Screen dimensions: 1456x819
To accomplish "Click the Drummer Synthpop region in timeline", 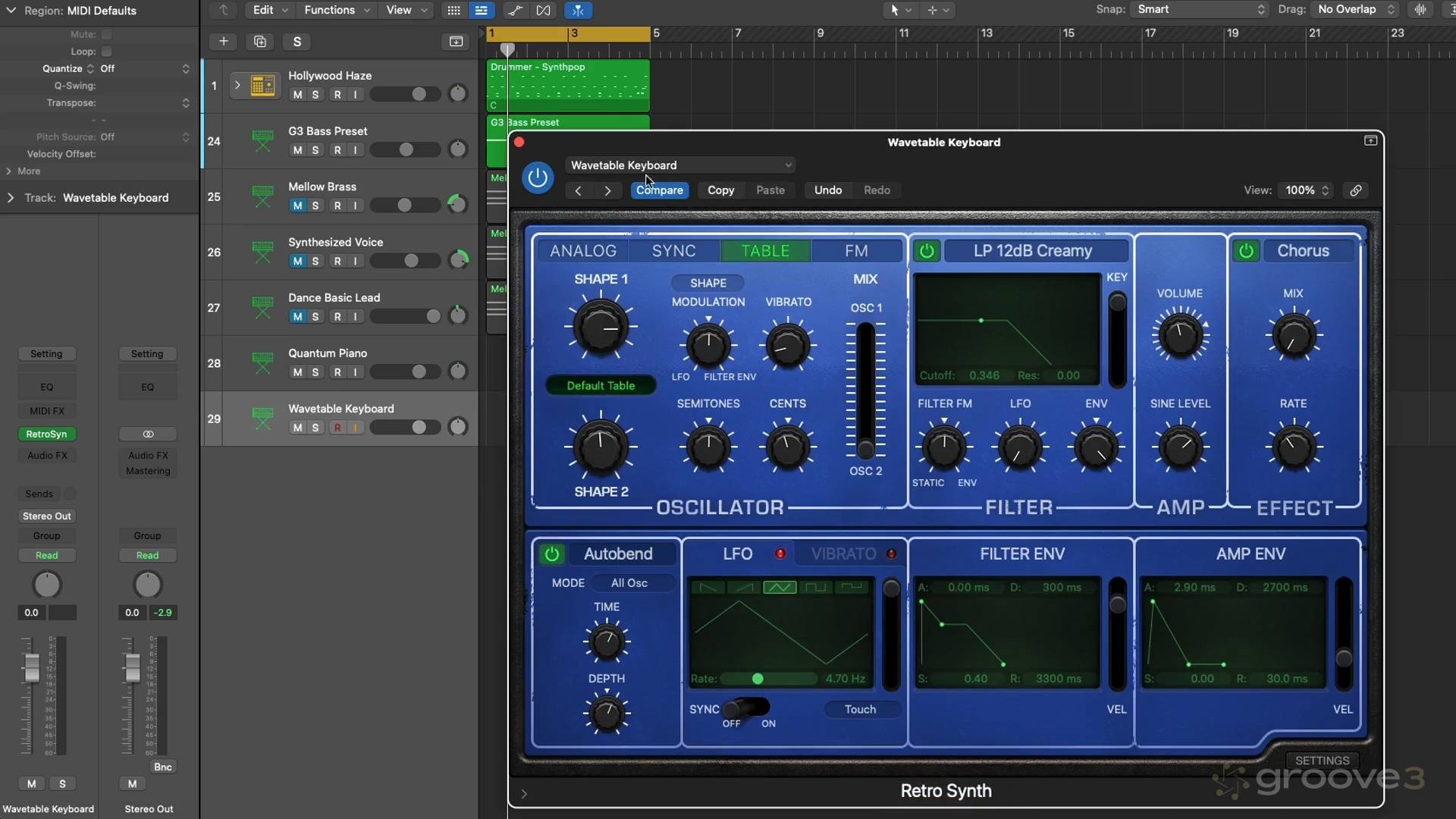I will pos(568,86).
